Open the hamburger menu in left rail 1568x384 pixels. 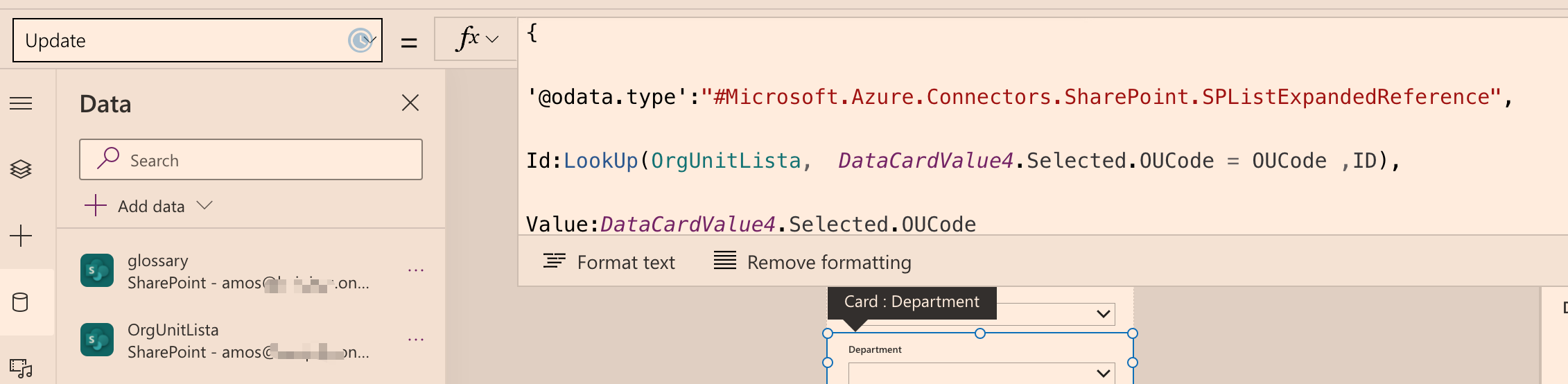(x=21, y=103)
